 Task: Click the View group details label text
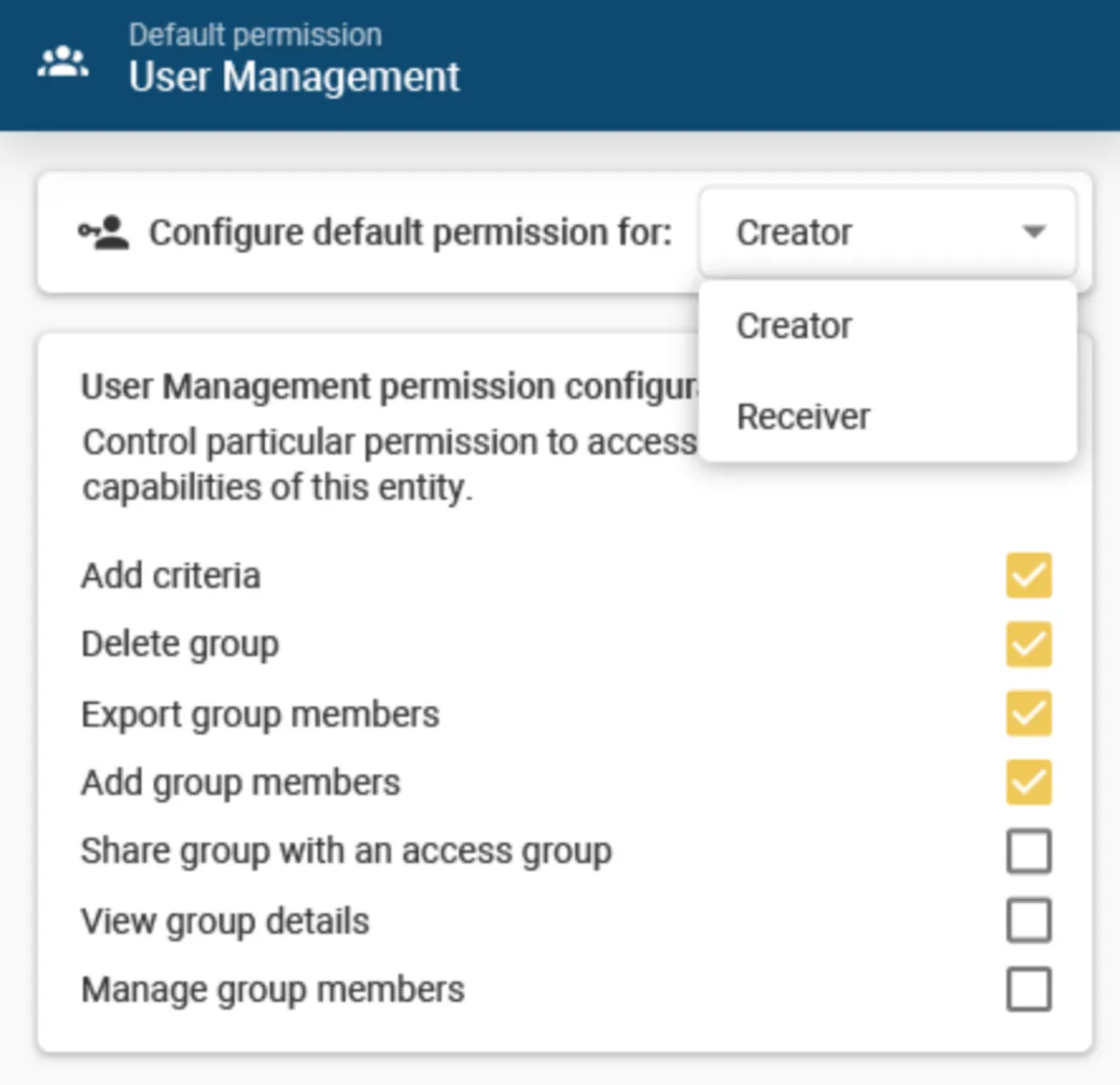click(225, 921)
